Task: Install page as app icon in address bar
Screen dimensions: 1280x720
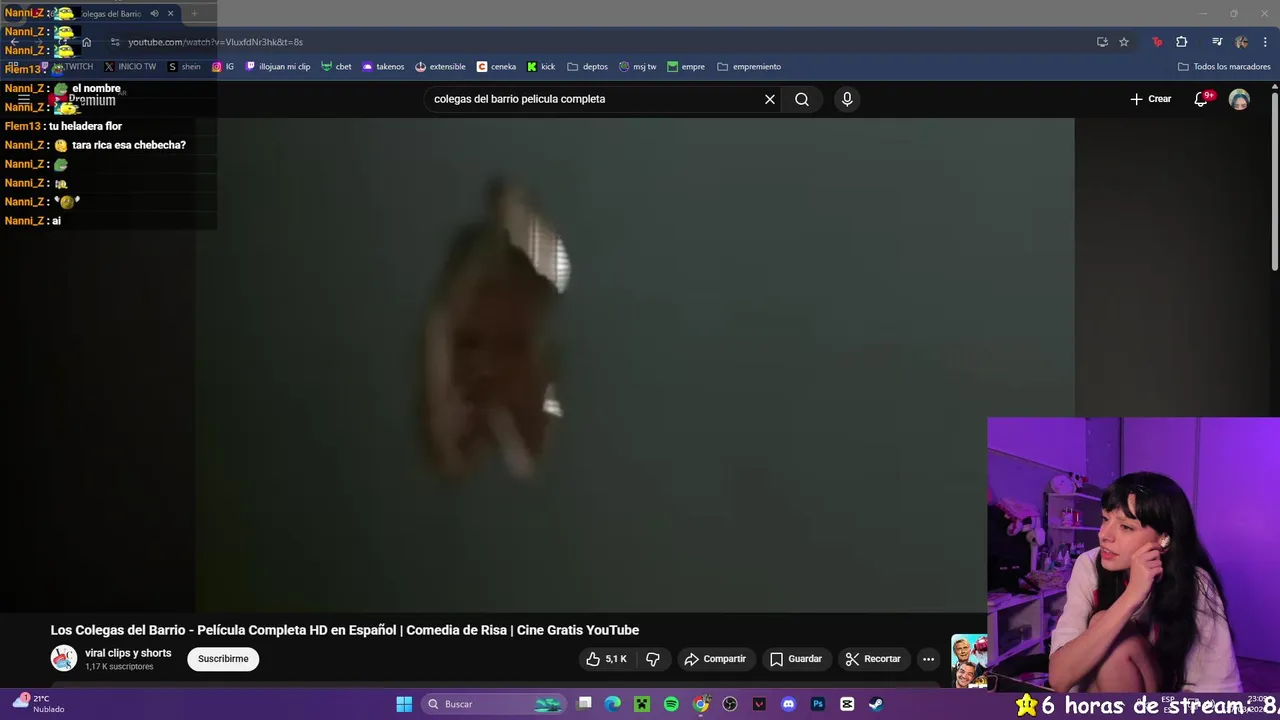Action: tap(1102, 42)
